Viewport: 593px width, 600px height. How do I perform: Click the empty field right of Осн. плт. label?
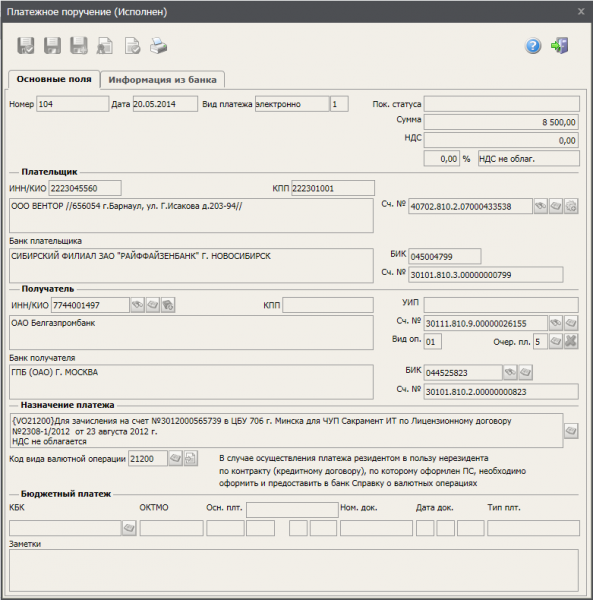coord(292,510)
